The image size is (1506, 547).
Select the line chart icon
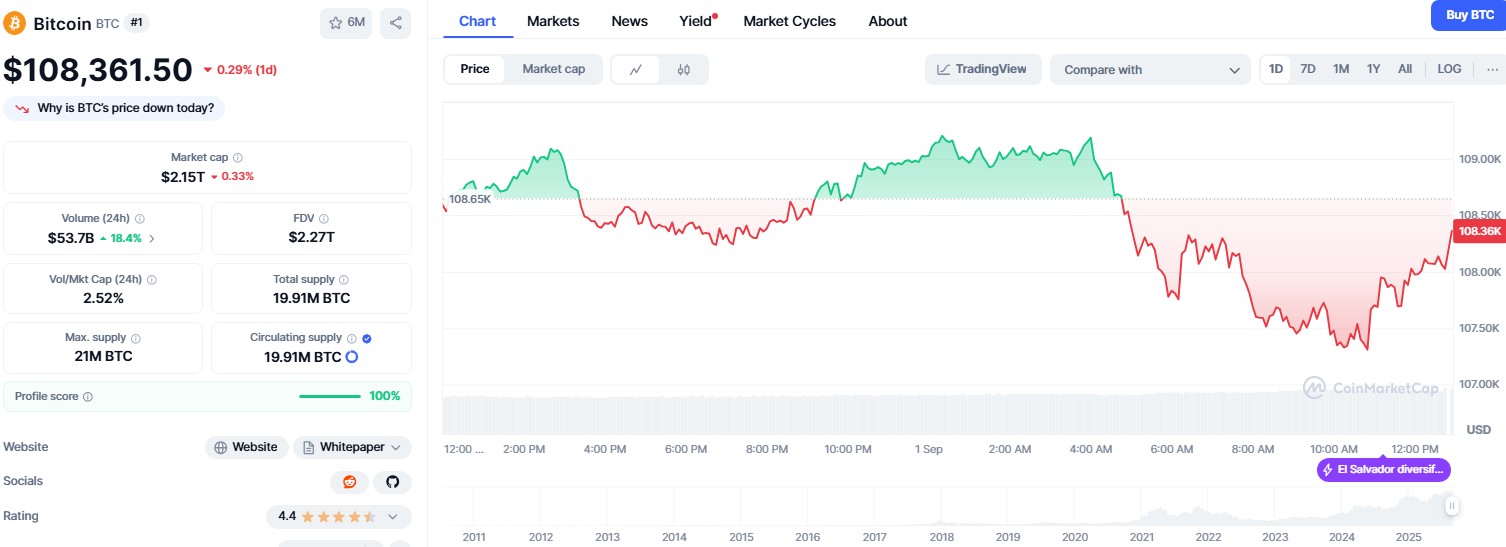[636, 69]
